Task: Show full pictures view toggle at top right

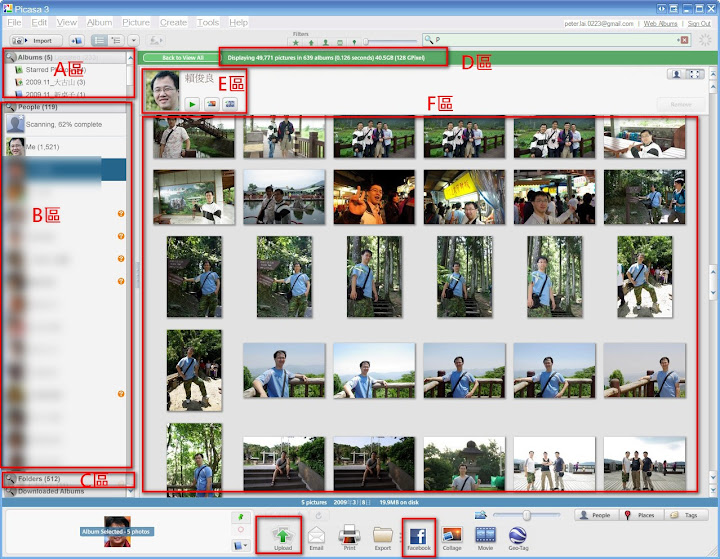Action: point(695,74)
